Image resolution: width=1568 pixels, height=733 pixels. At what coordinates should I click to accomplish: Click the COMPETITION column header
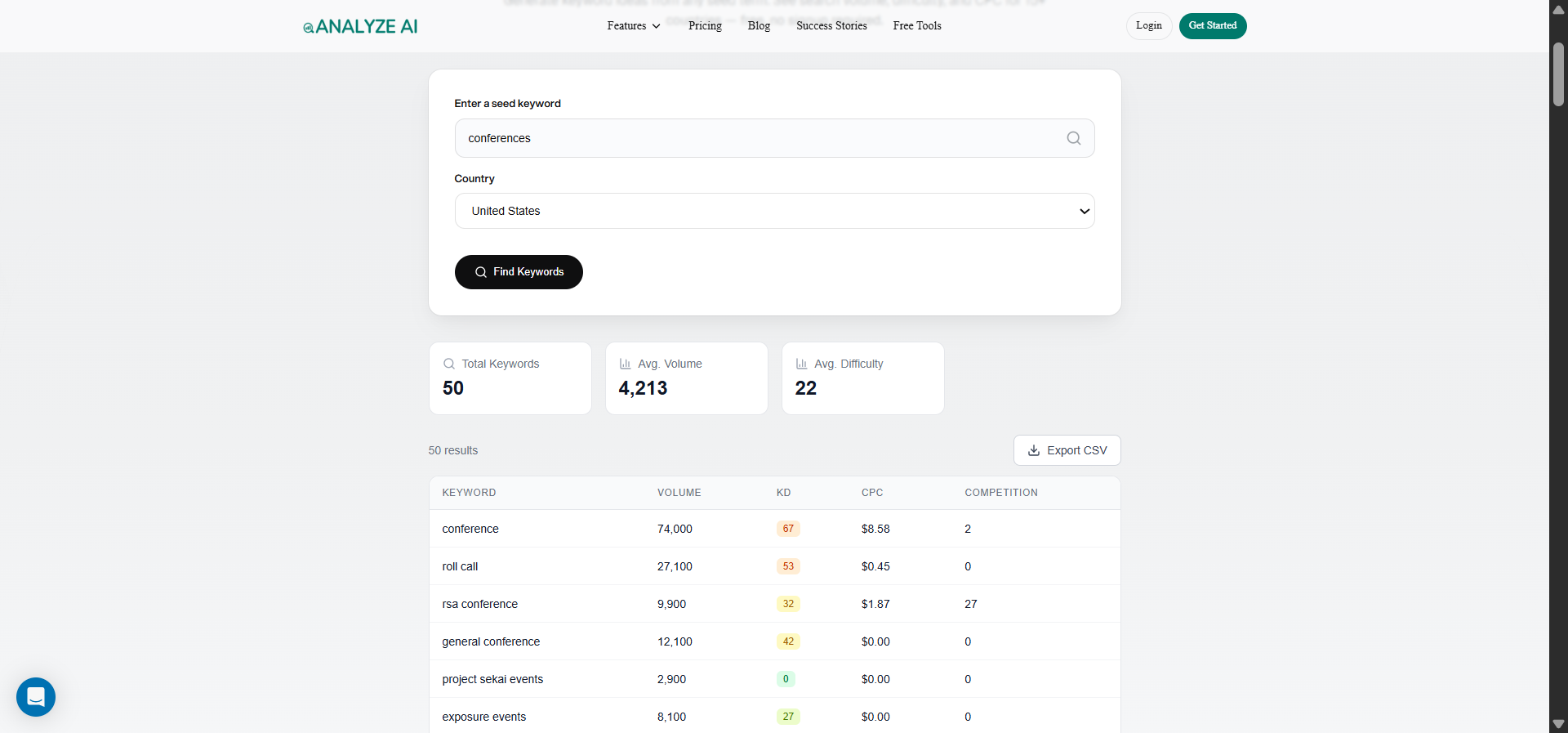(x=1001, y=493)
